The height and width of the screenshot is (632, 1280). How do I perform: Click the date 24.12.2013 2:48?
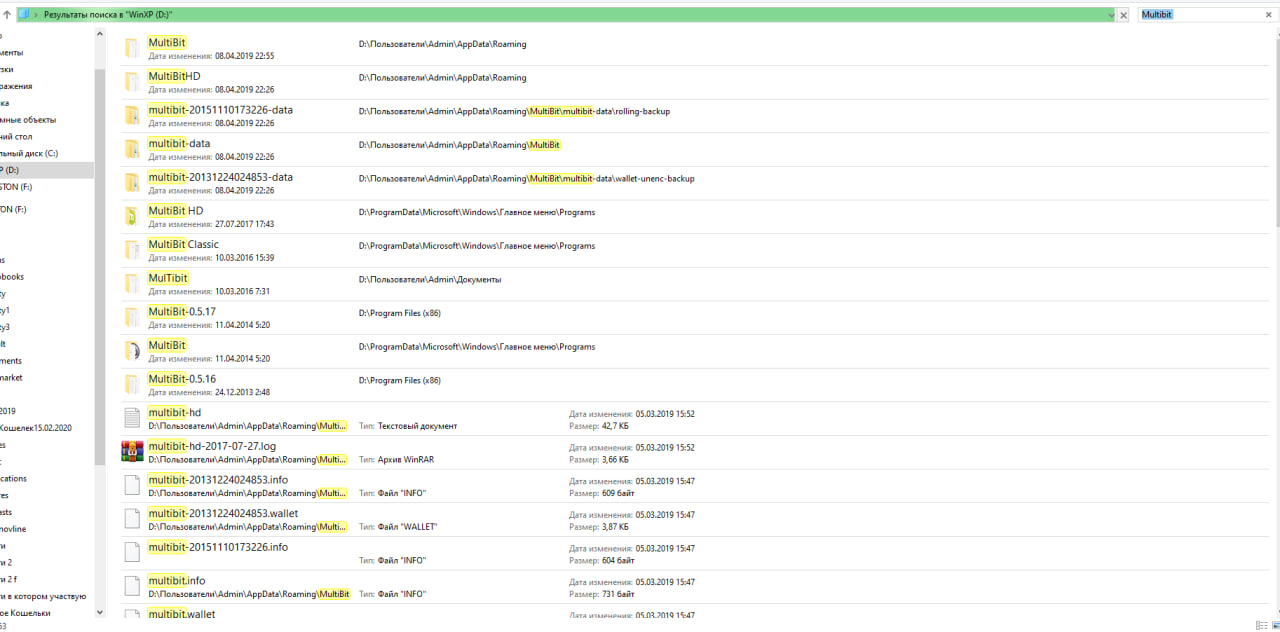(x=242, y=392)
